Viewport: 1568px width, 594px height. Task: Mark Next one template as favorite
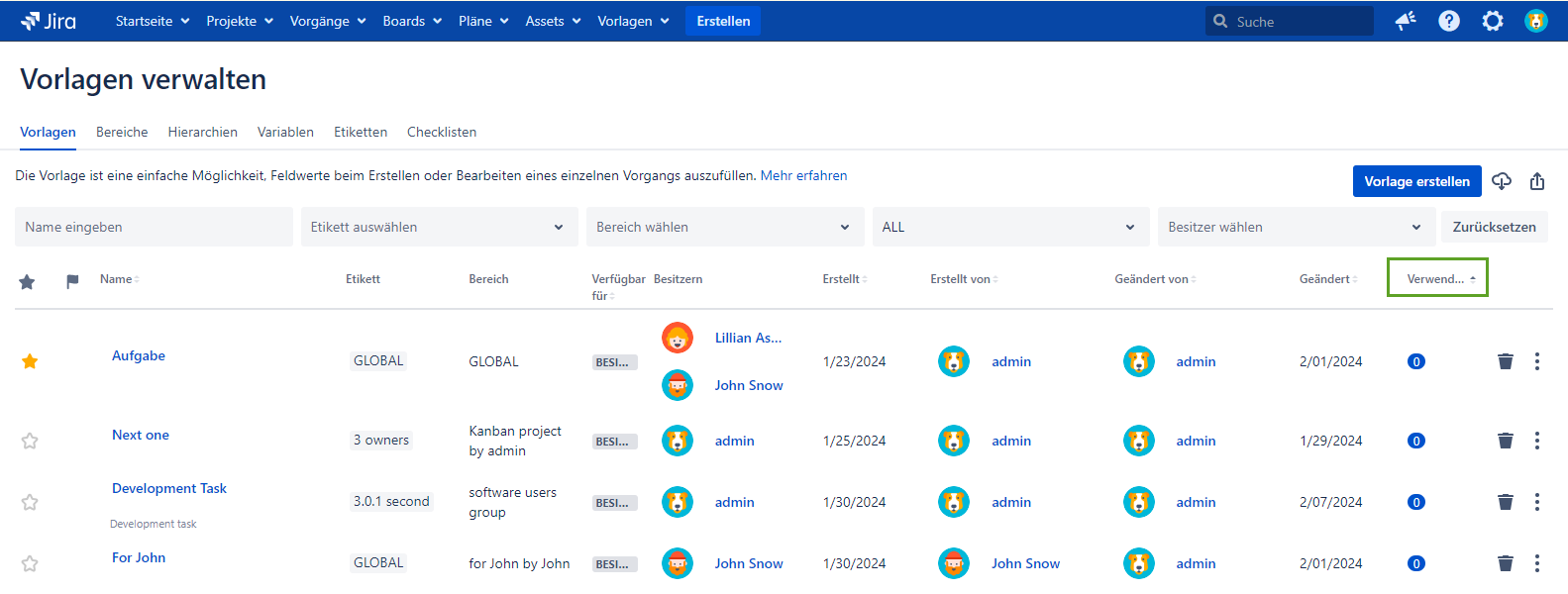pyautogui.click(x=30, y=441)
